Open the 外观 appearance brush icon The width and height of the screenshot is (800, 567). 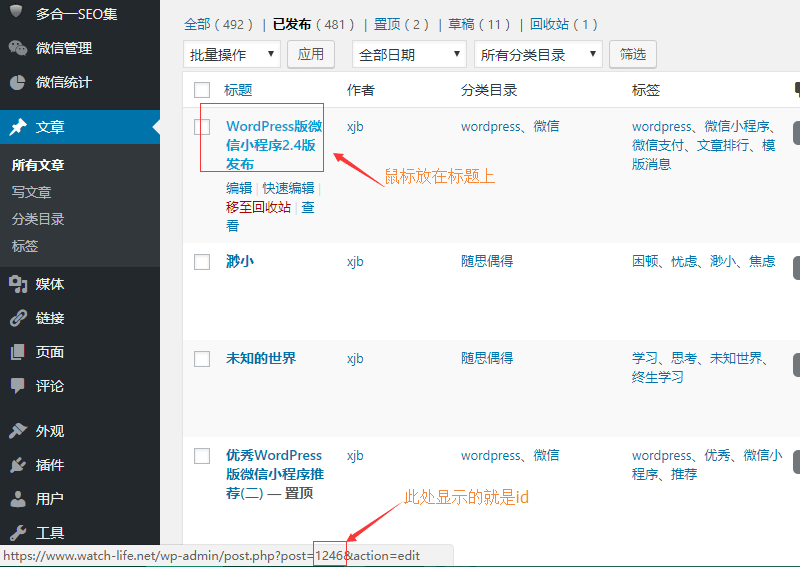point(18,431)
